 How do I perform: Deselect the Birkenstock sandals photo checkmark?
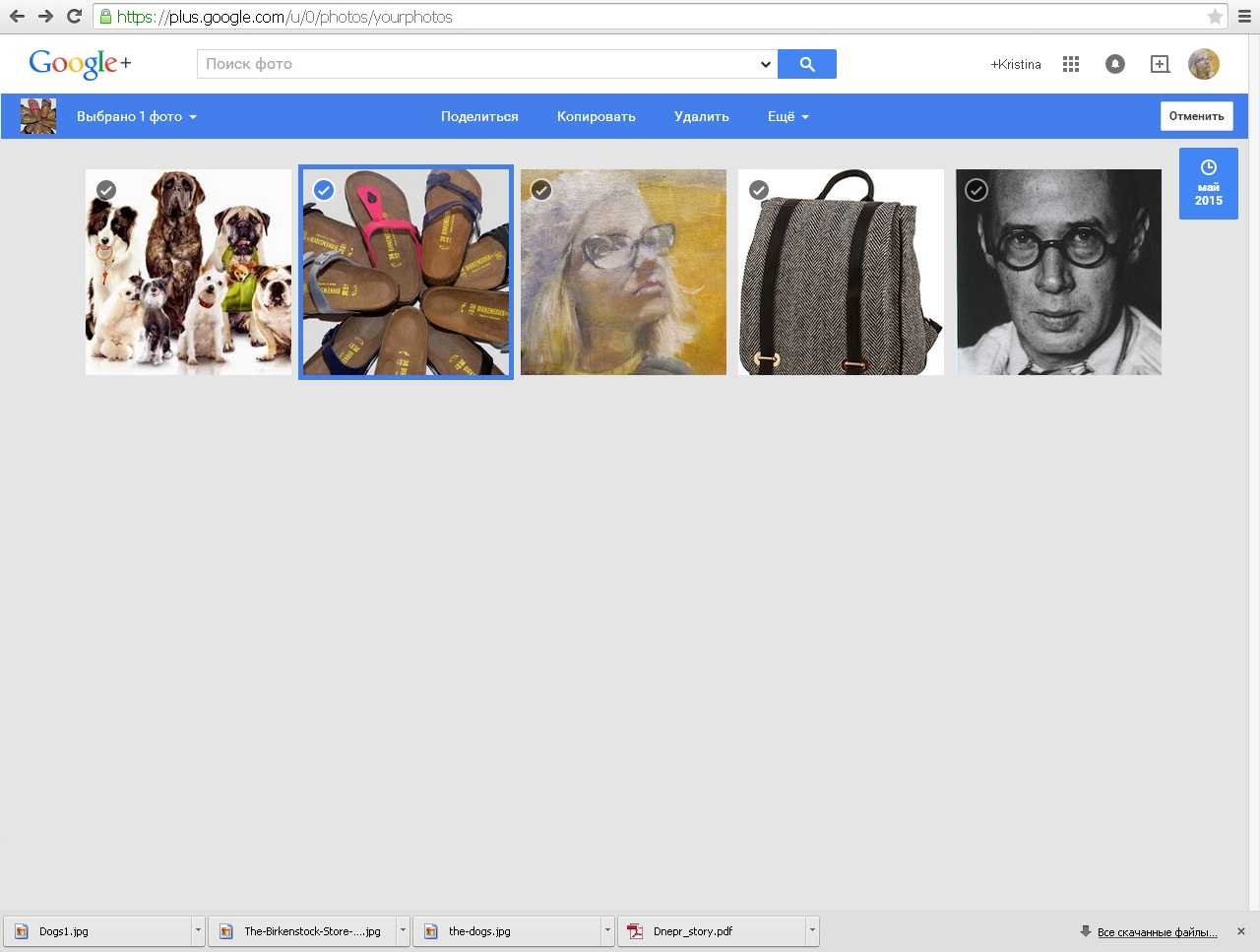pyautogui.click(x=324, y=190)
